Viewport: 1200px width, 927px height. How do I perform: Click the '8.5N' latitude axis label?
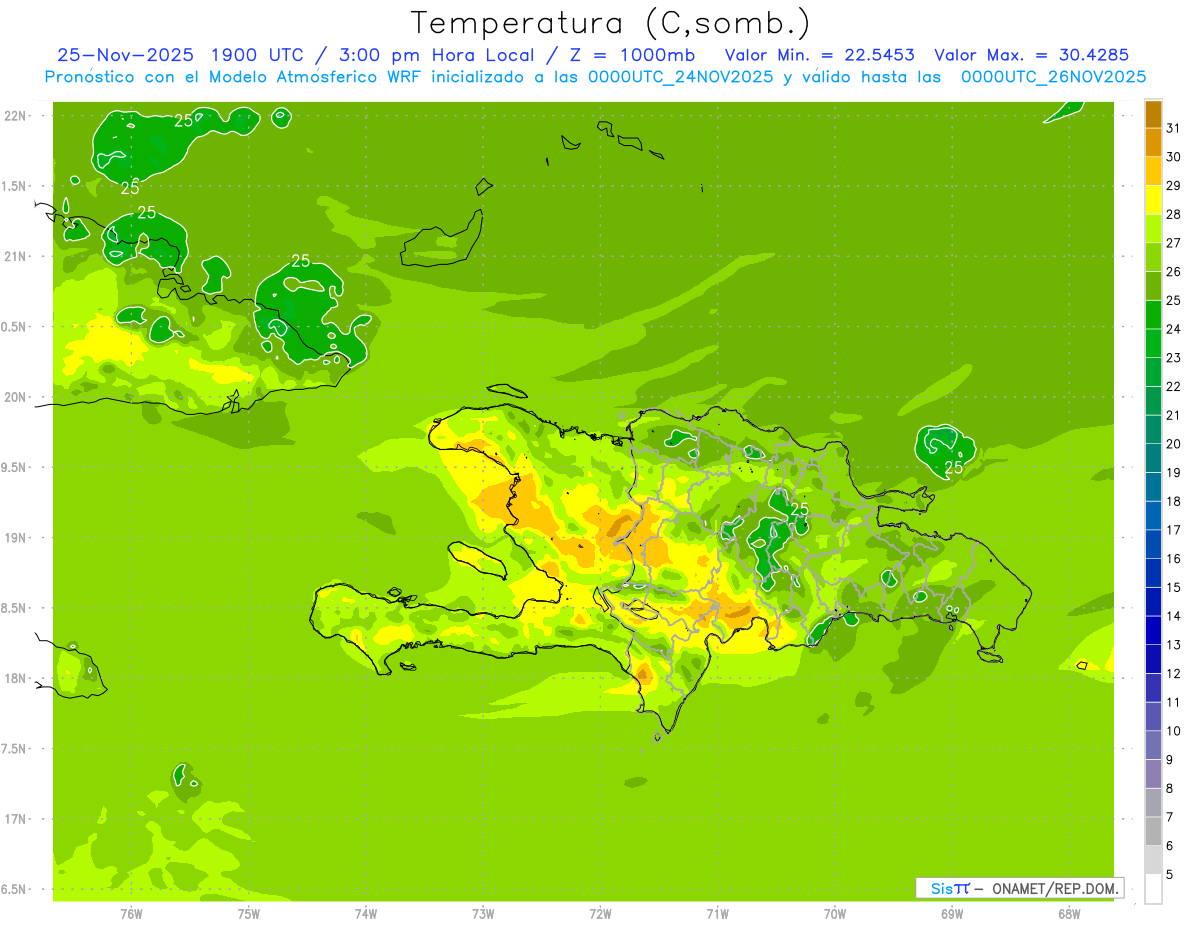coord(14,608)
